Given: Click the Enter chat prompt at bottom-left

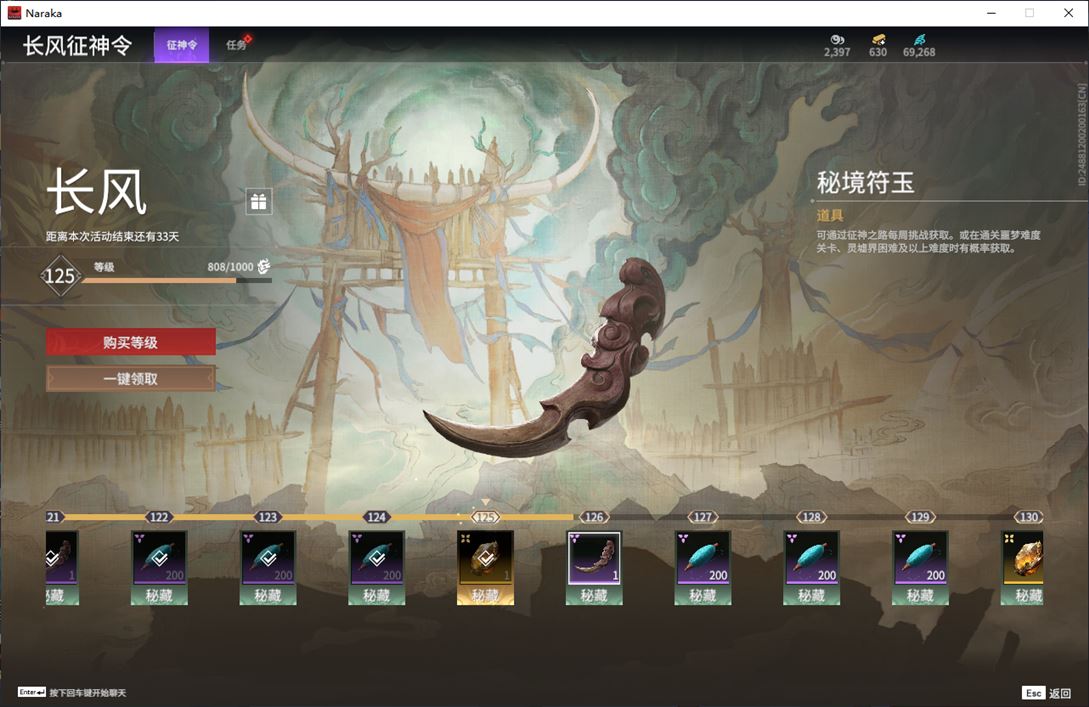Looking at the screenshot, I should click(x=72, y=692).
